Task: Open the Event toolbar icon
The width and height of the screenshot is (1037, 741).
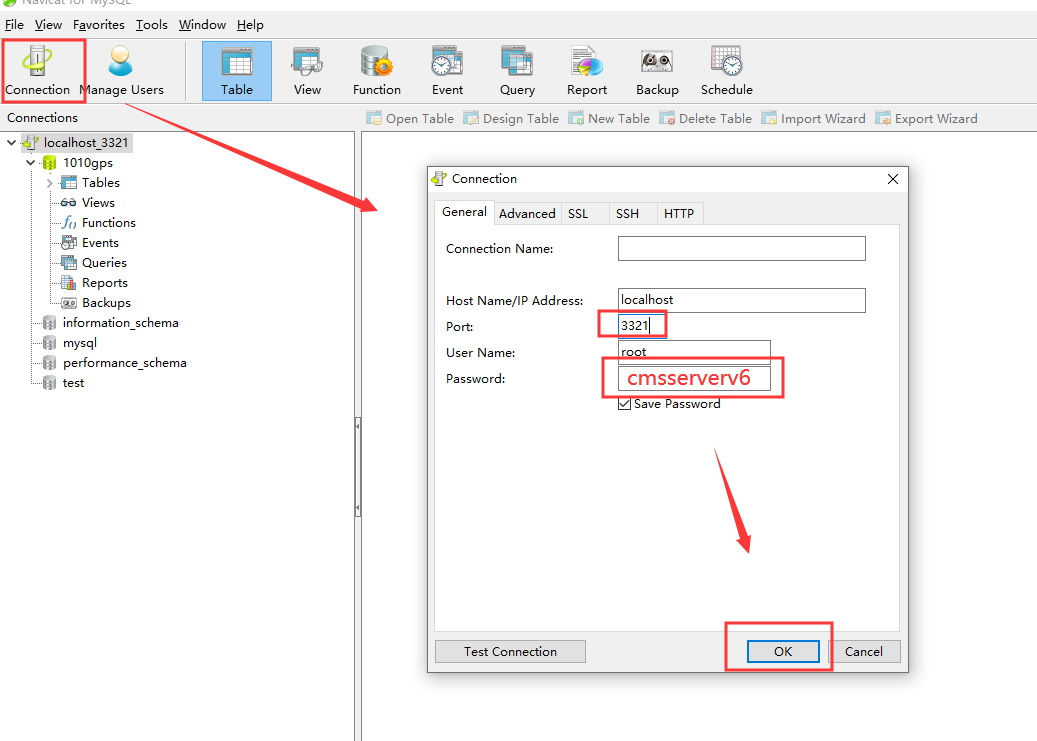Action: click(x=447, y=70)
